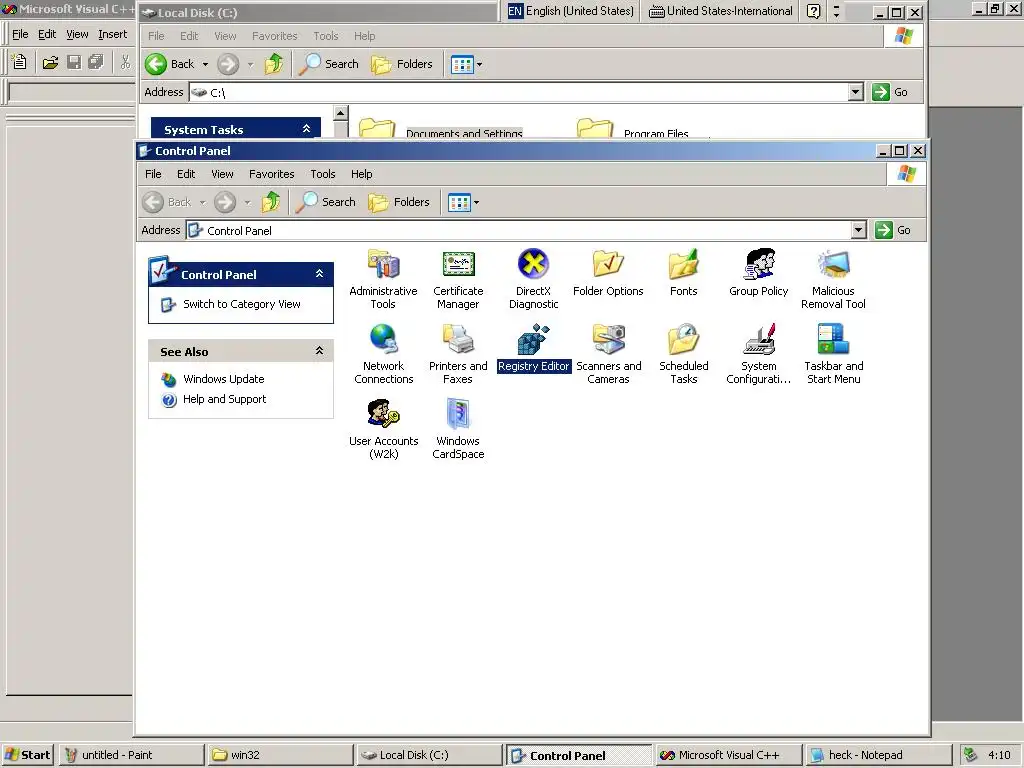Open Insert menu in Visual C++ window

[112, 34]
